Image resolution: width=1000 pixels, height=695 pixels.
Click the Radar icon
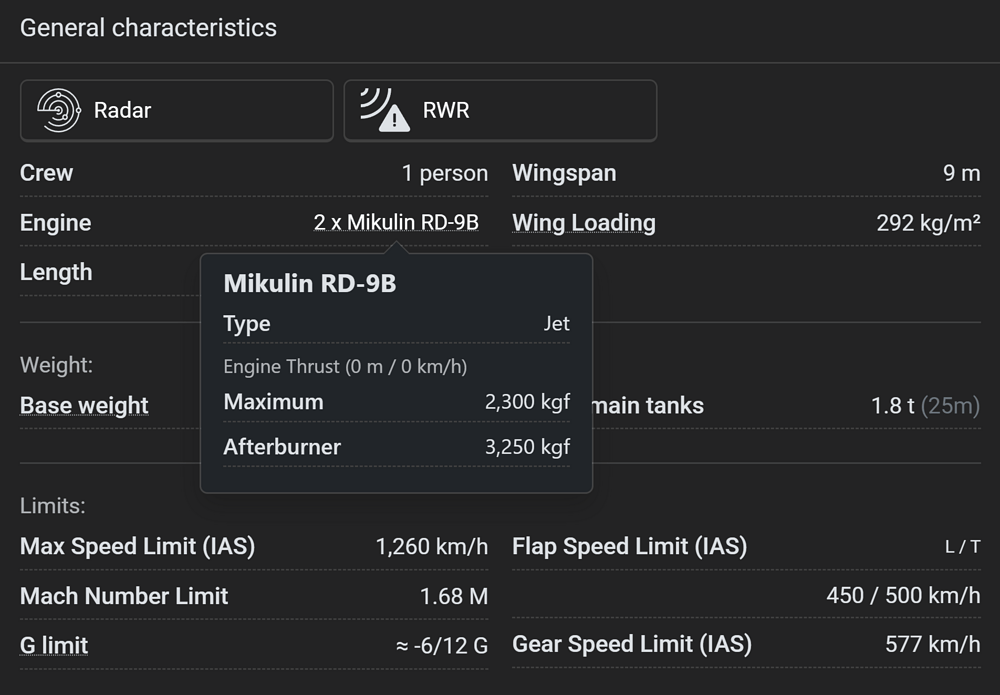[x=59, y=110]
